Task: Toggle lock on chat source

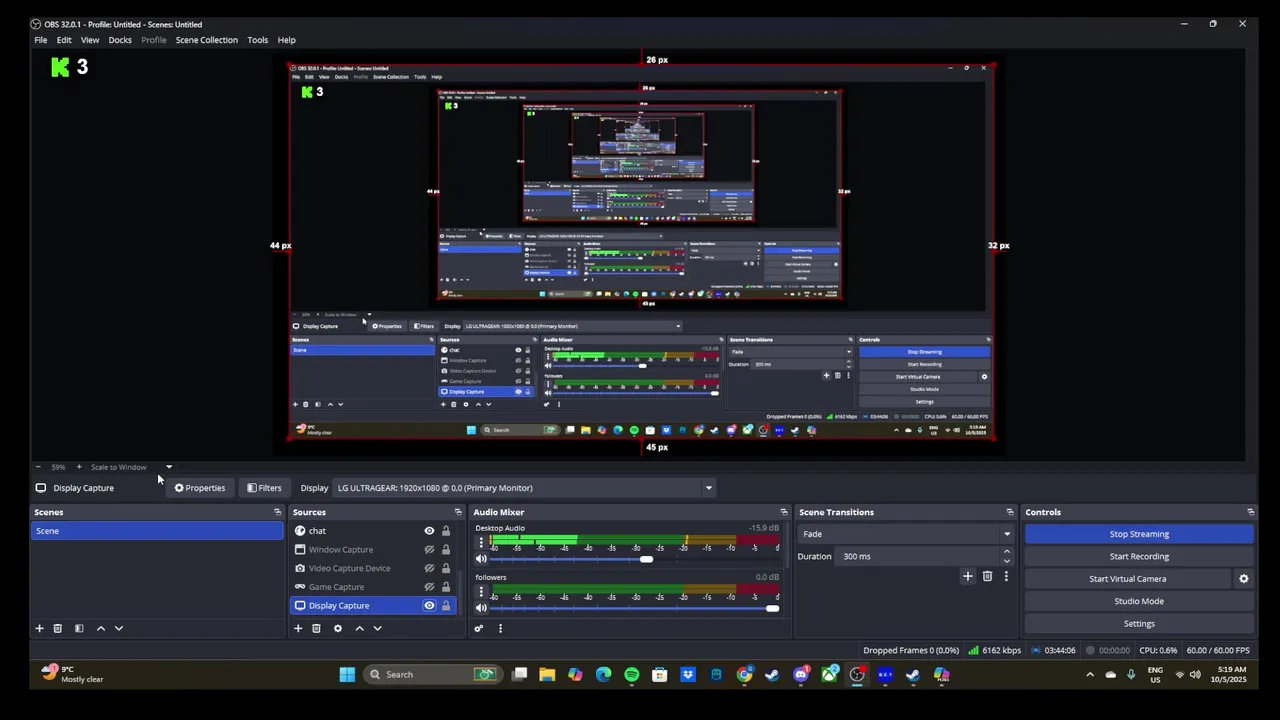Action: coord(446,531)
